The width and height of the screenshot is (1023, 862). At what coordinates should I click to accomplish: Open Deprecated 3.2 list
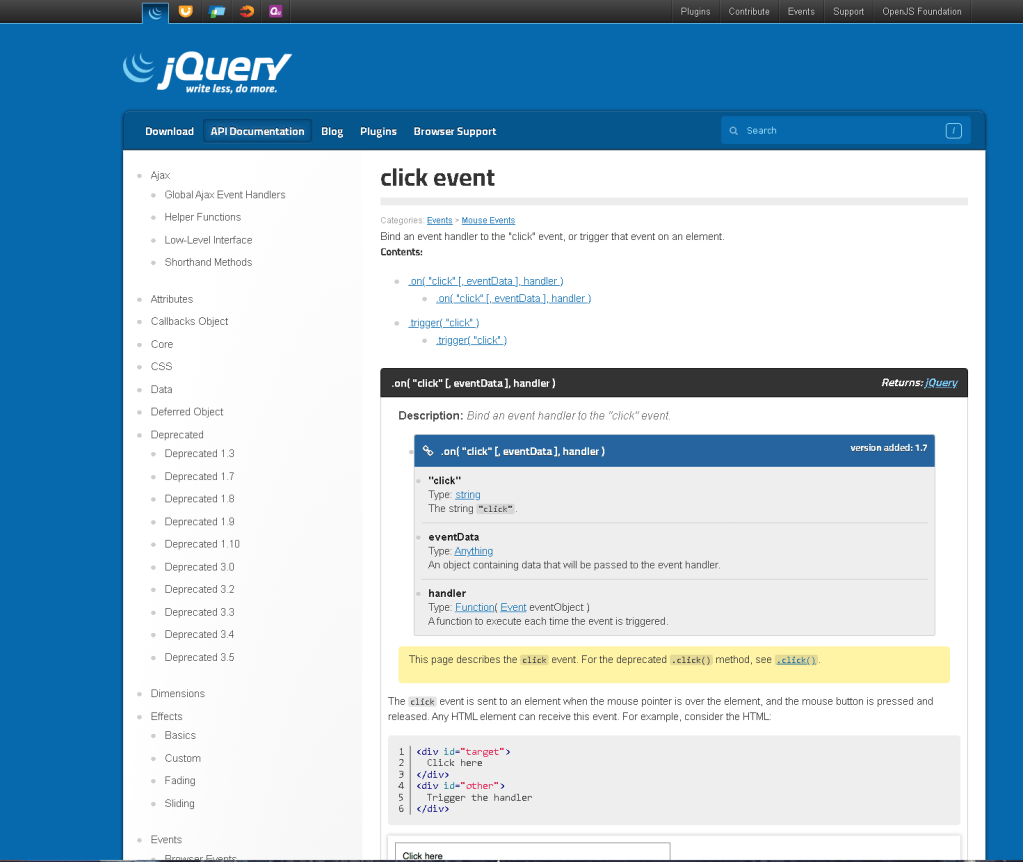pyautogui.click(x=199, y=589)
